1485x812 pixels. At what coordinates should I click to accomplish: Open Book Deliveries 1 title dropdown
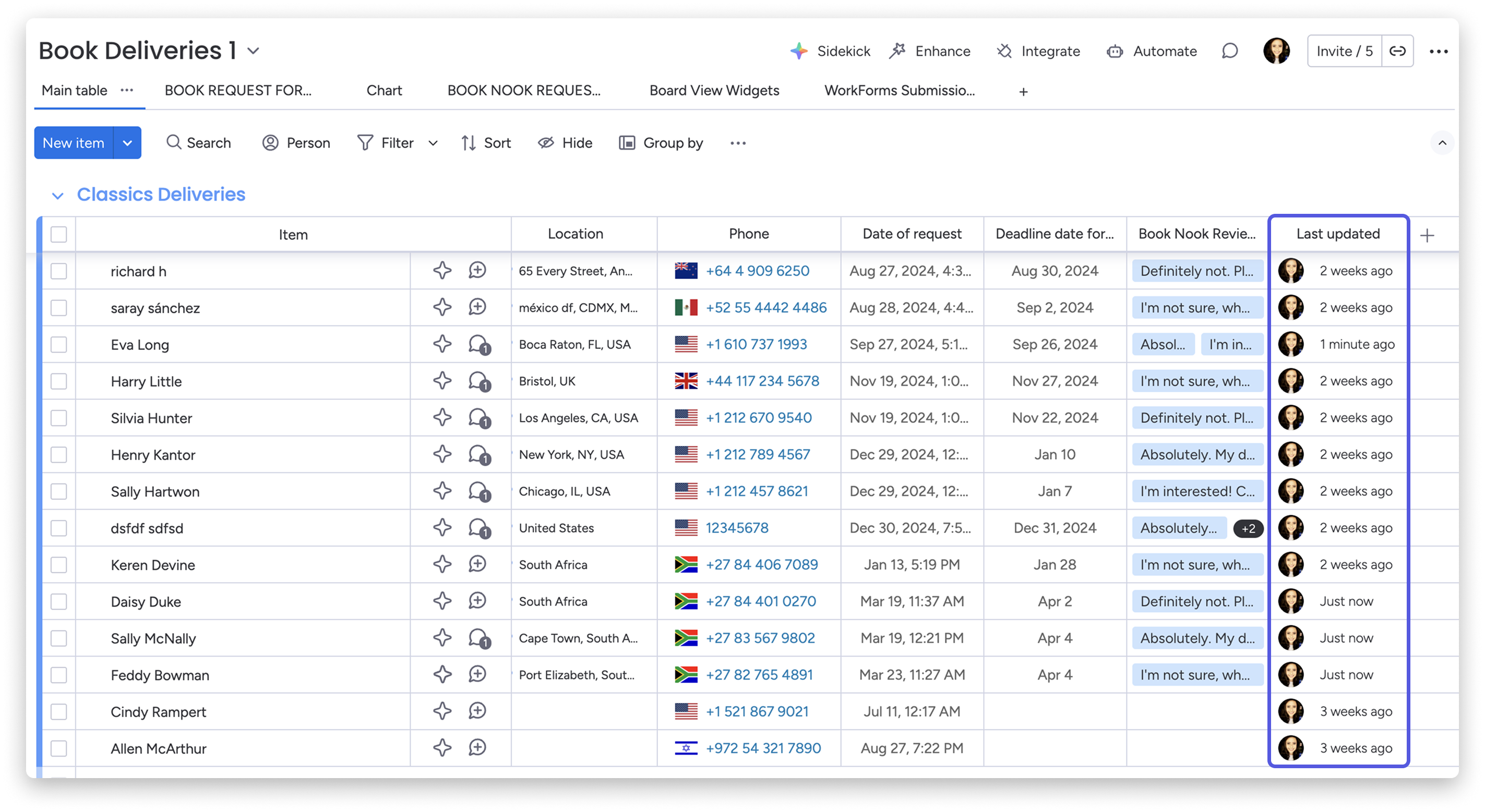pos(254,51)
